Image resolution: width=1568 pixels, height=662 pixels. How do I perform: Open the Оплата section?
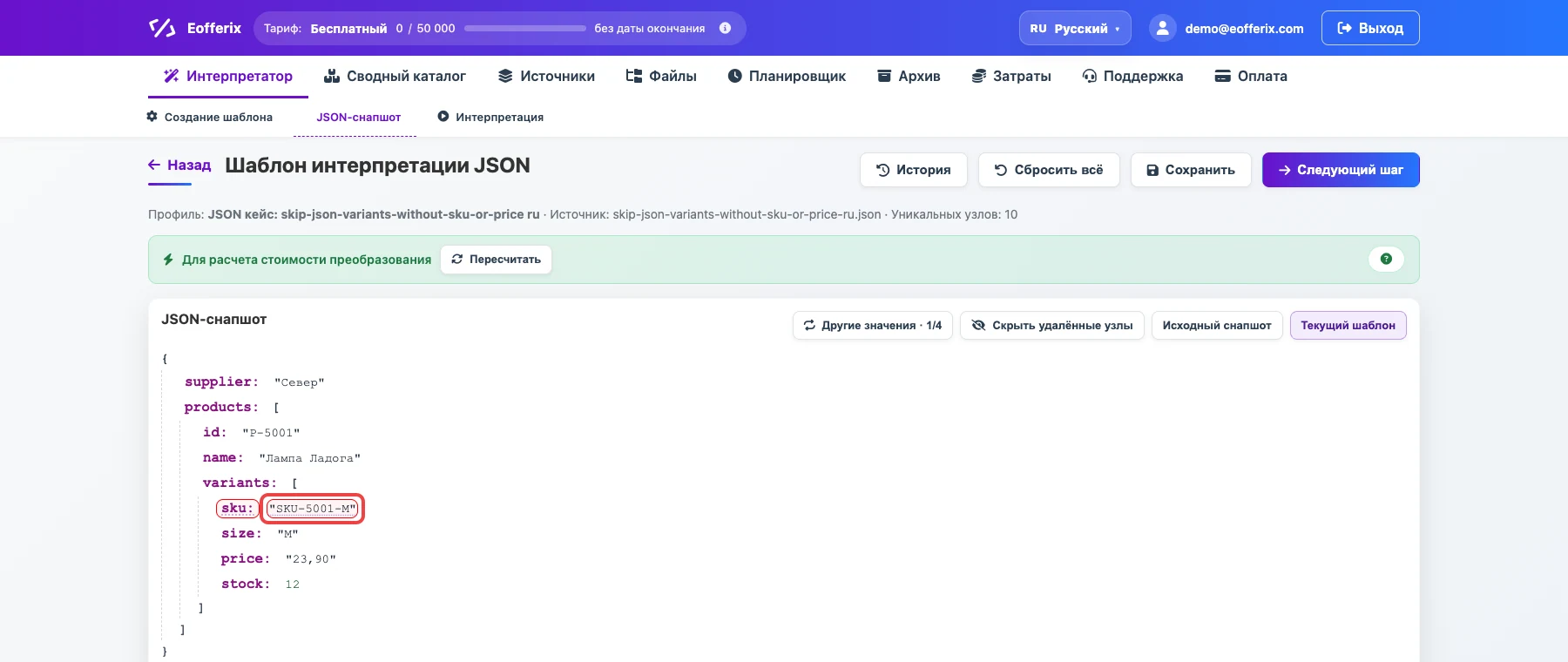1251,77
